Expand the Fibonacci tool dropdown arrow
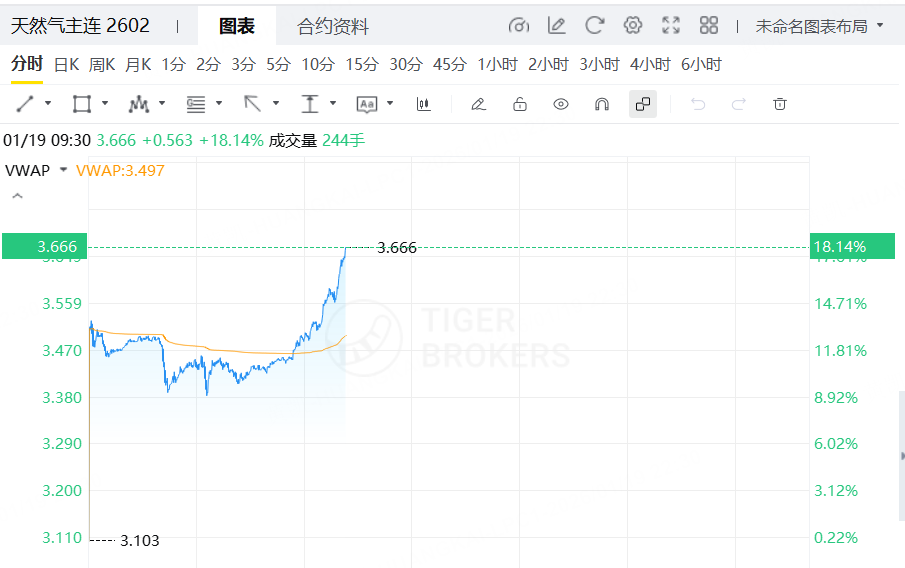 point(219,103)
